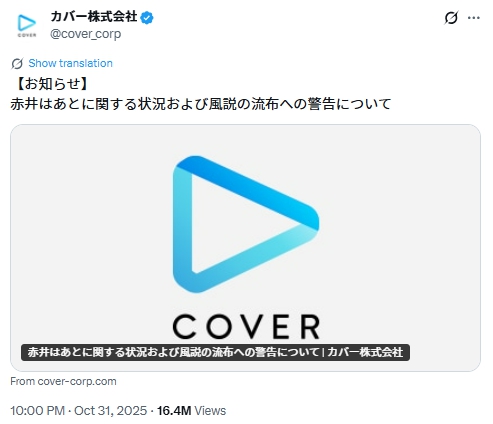The image size is (493, 424).
Task: Click the Views label
Action: click(x=210, y=411)
